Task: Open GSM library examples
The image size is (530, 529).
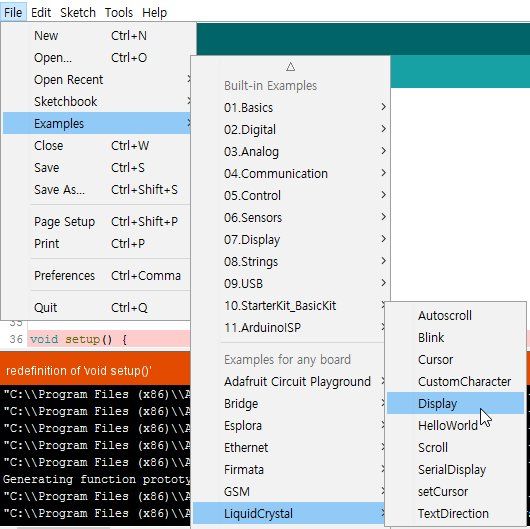Action: click(x=289, y=491)
